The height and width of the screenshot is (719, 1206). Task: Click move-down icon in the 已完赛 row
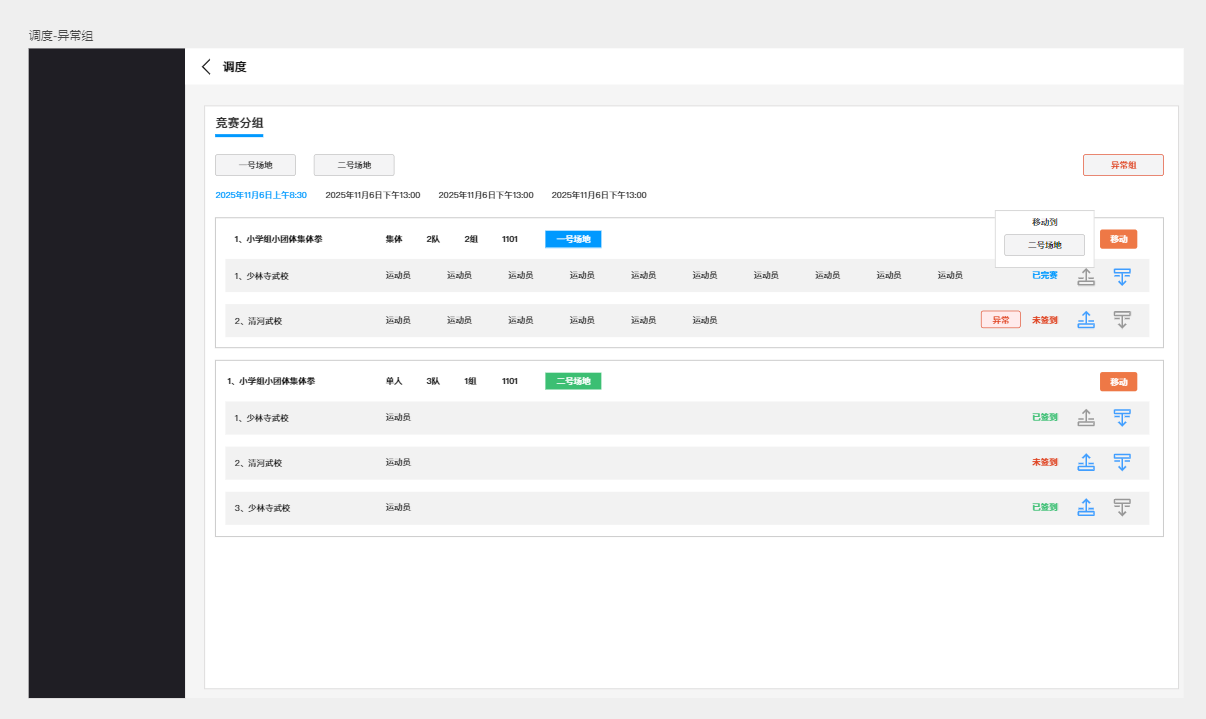tap(1122, 277)
